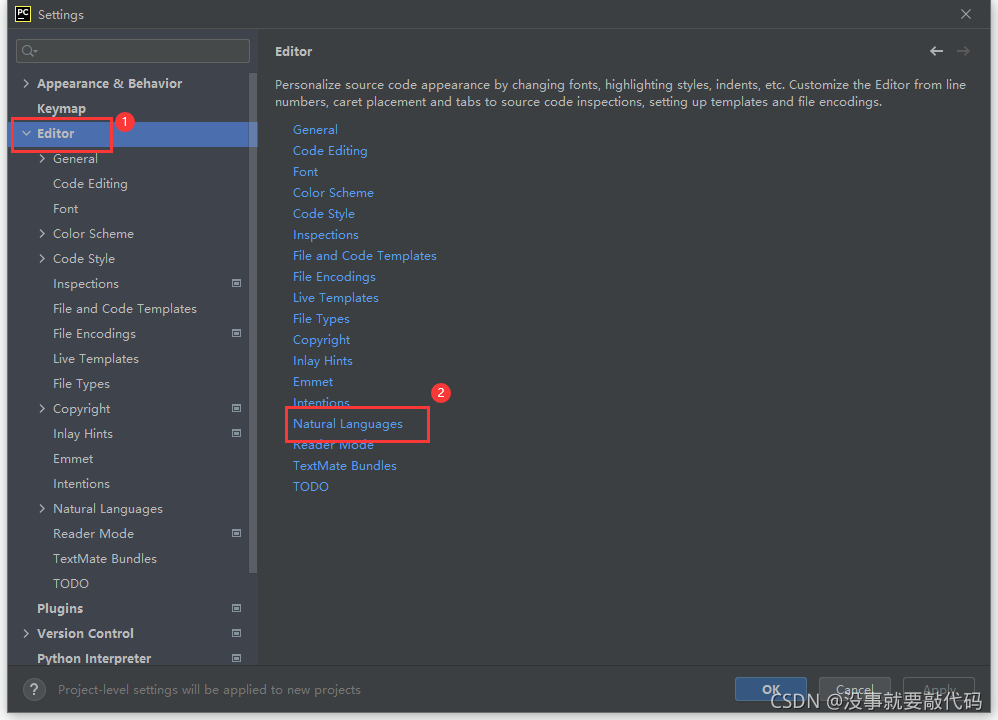Open the Color Scheme link
The image size is (998, 720).
(x=333, y=193)
